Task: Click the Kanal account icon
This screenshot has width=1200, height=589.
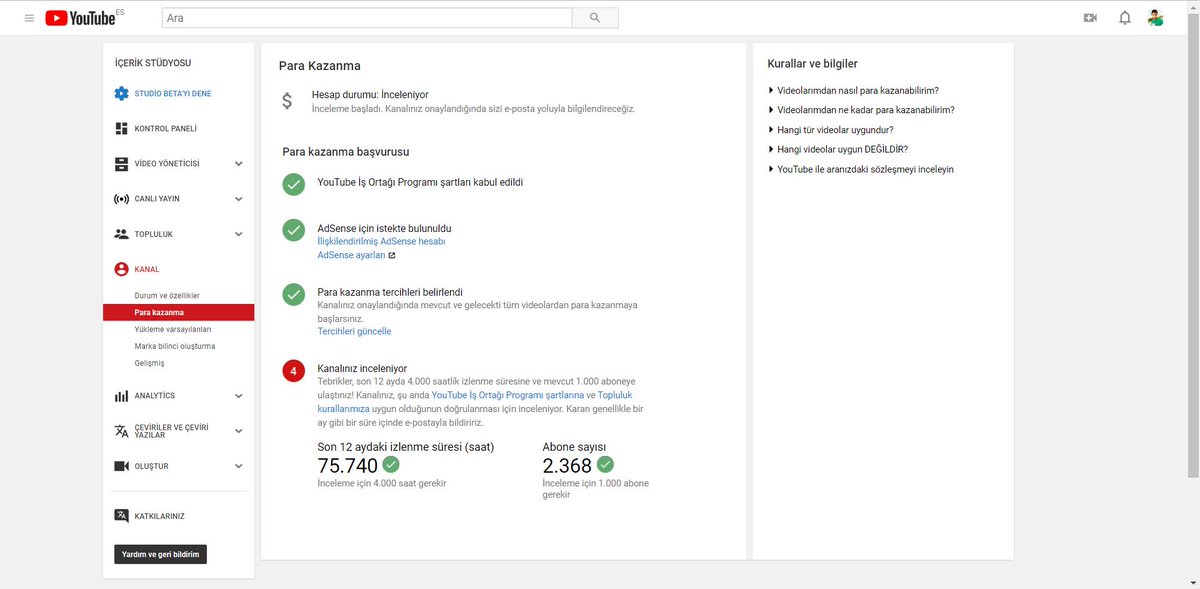Action: pyautogui.click(x=121, y=269)
